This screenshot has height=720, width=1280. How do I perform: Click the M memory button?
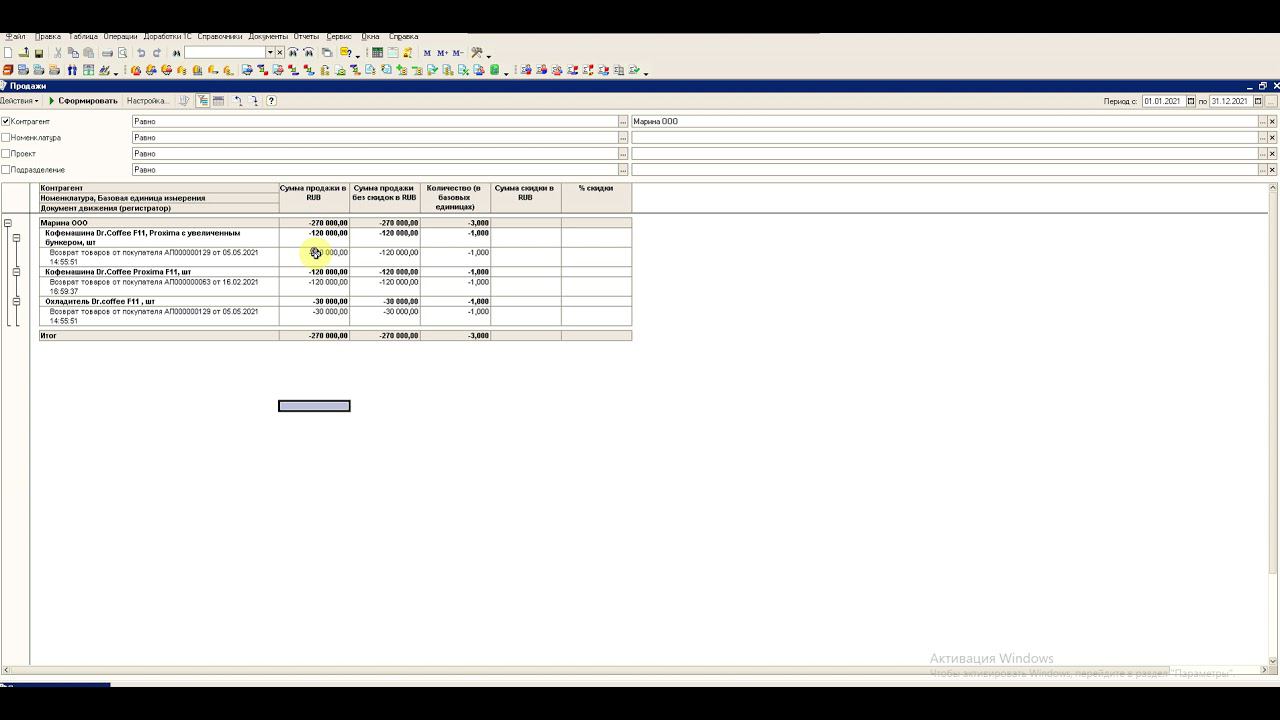pos(427,53)
